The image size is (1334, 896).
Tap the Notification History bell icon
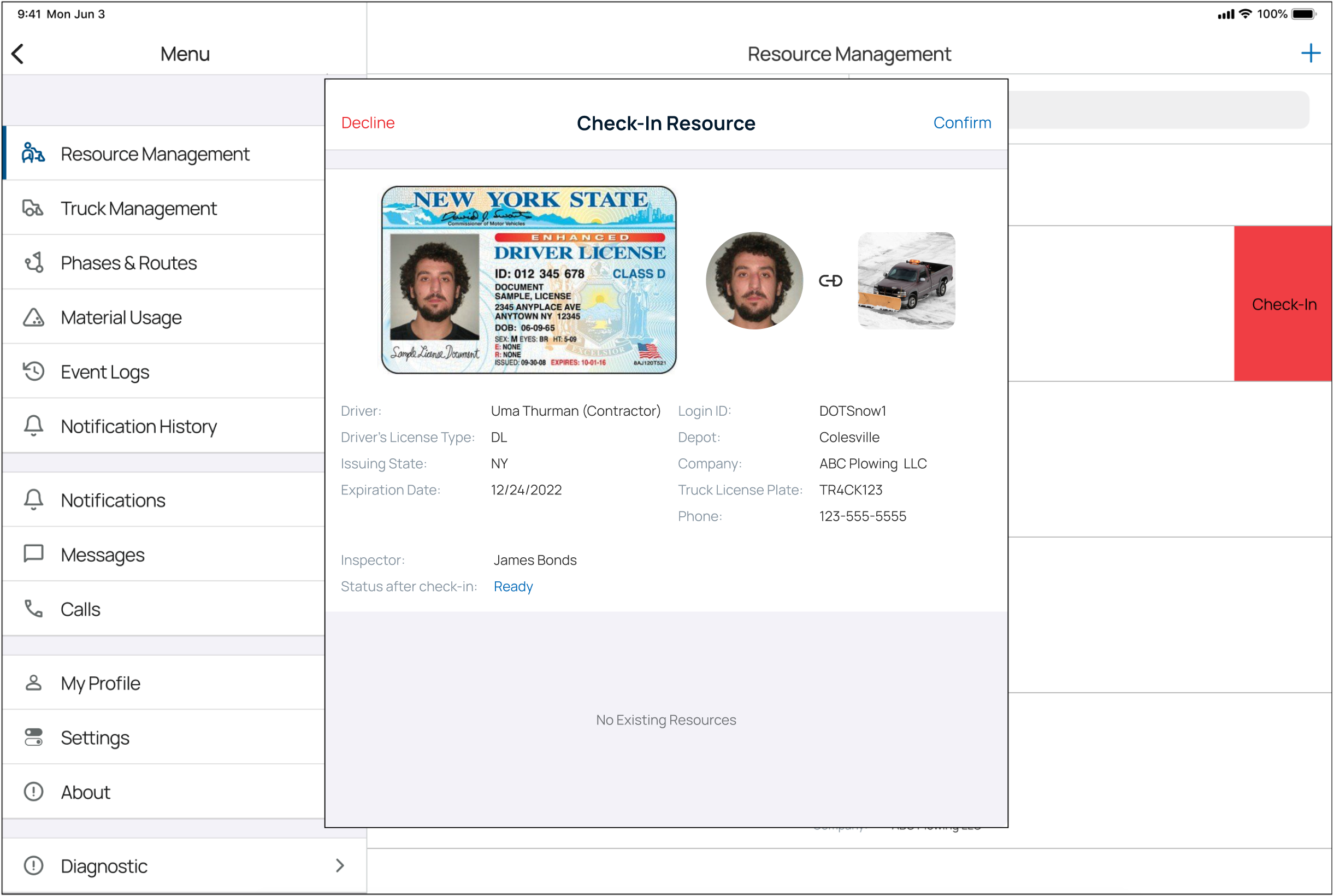(33, 426)
